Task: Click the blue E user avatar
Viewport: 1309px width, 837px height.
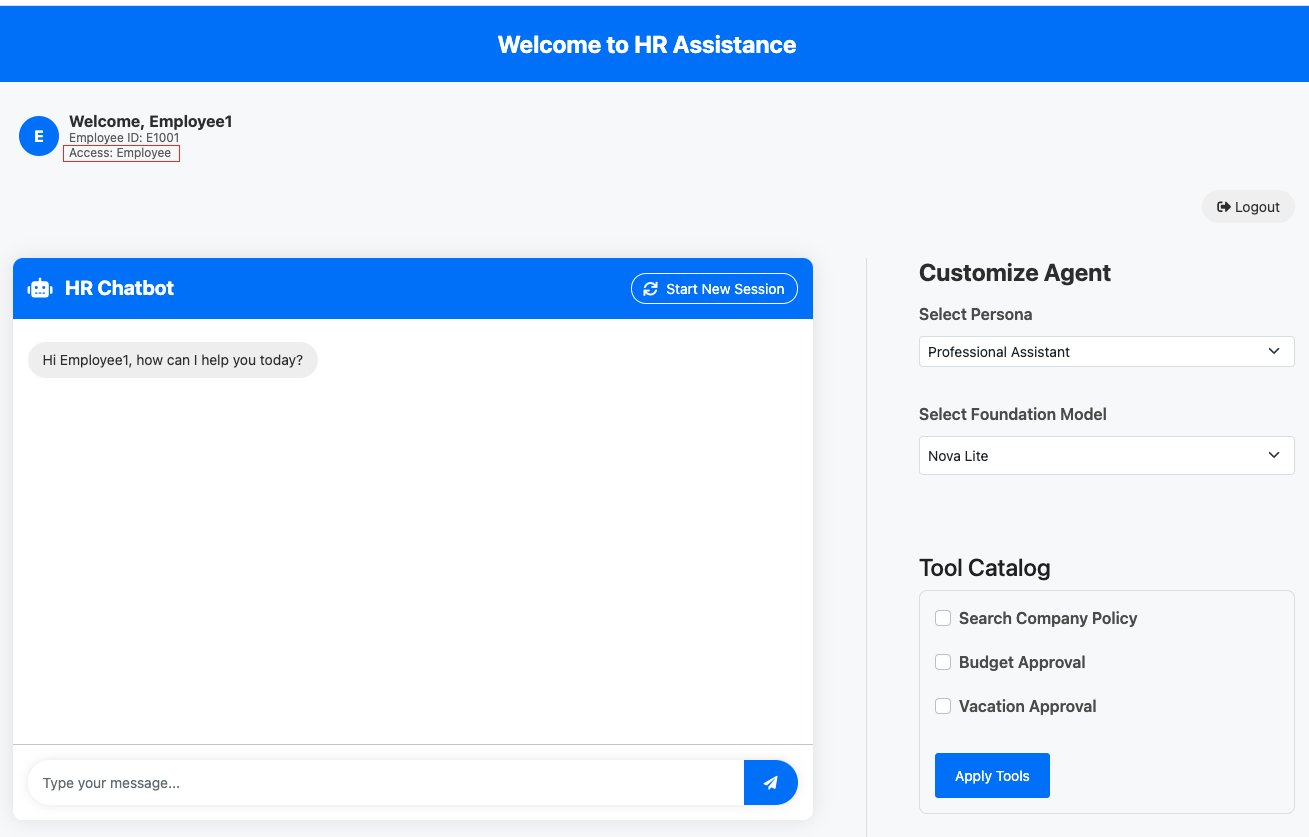Action: click(39, 136)
